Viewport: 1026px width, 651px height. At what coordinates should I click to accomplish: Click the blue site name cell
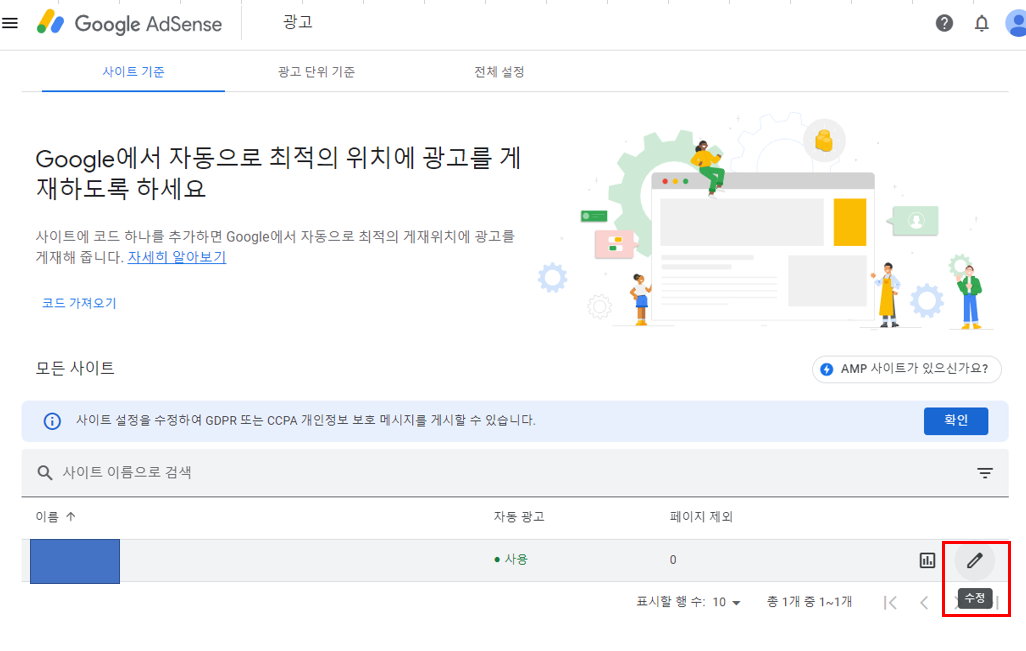point(75,561)
